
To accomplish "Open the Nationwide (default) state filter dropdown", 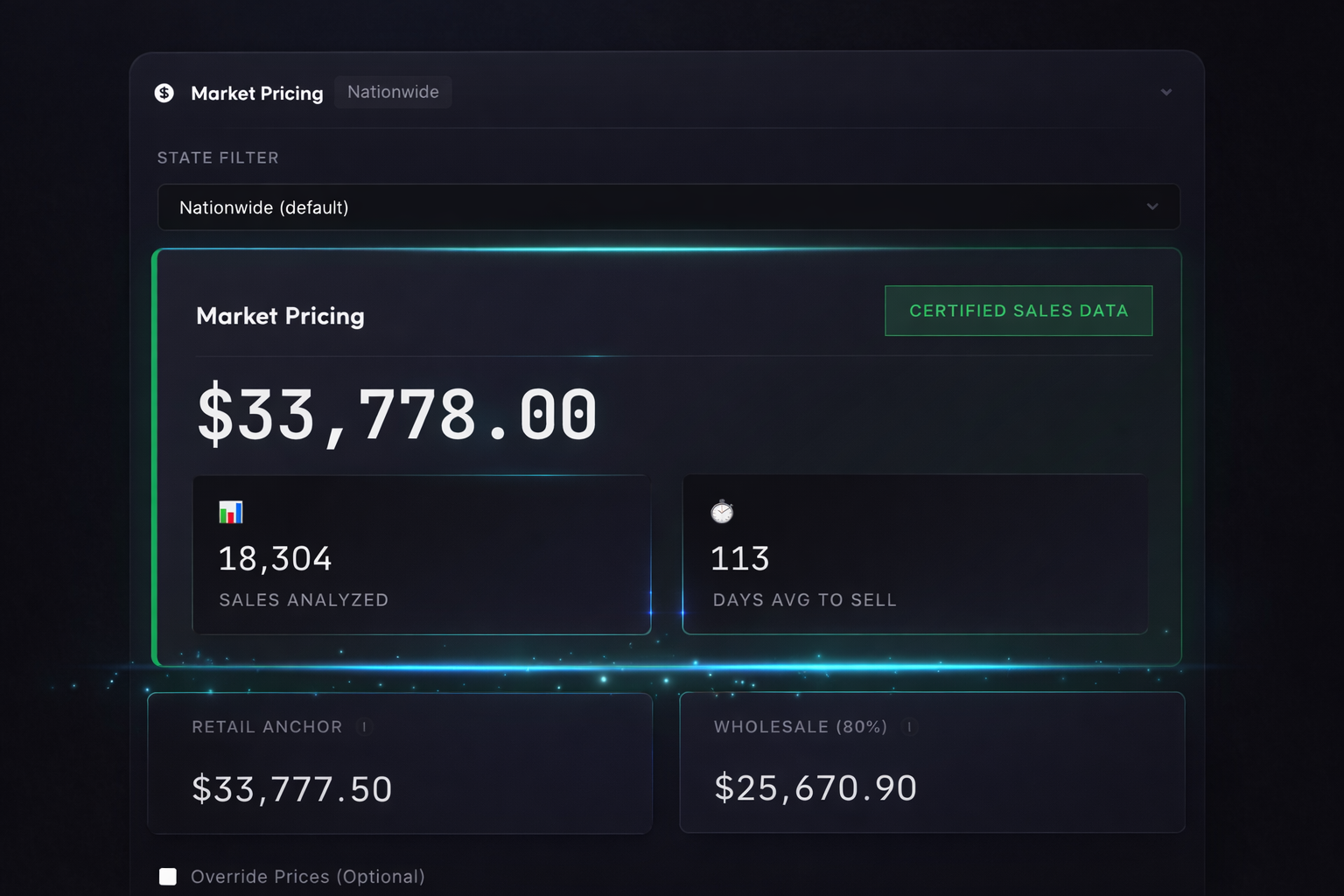I will coord(668,207).
